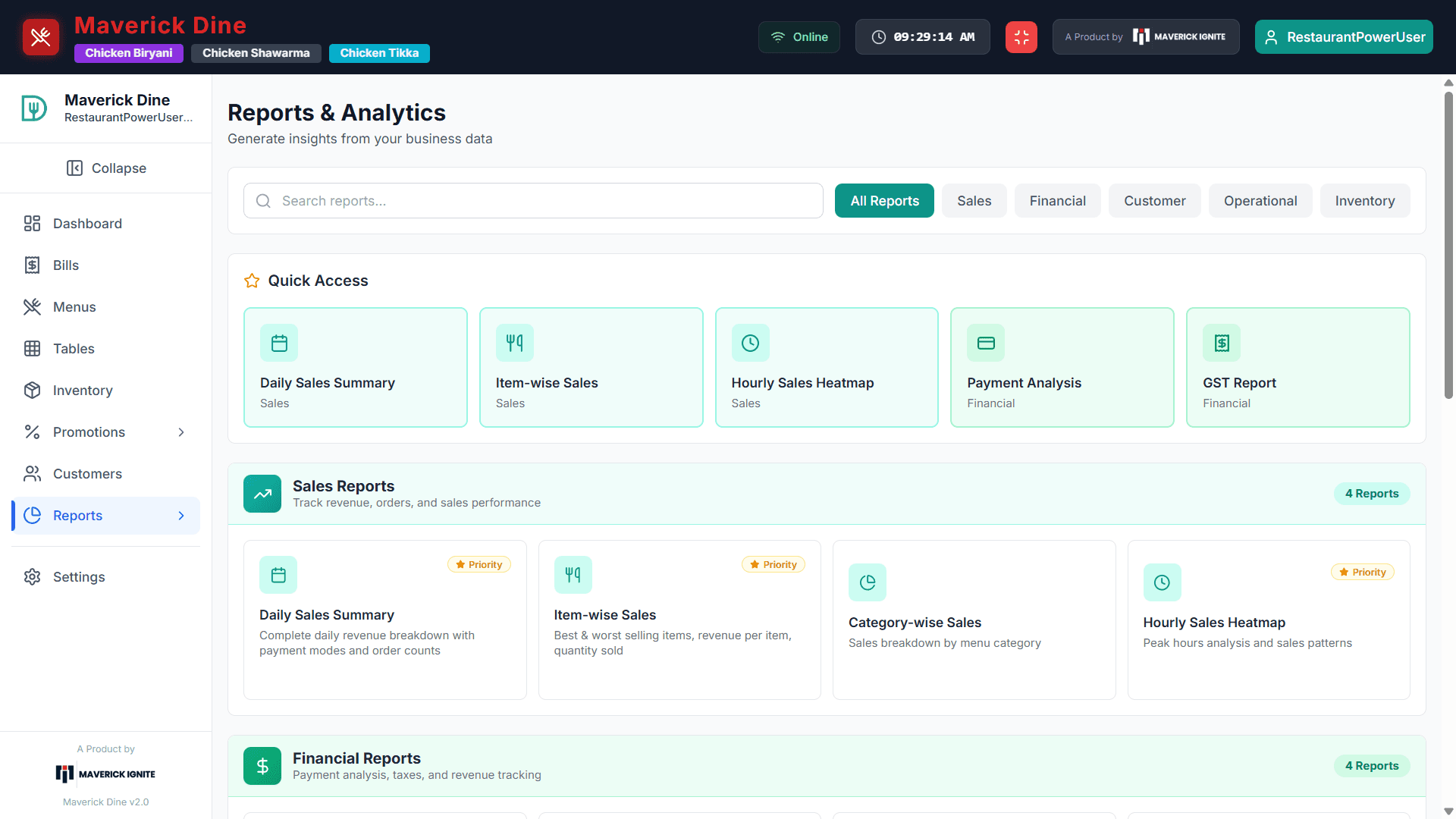Click the calendar icon on Quick Access Daily Sales Summary
Image resolution: width=1456 pixels, height=819 pixels.
click(279, 343)
